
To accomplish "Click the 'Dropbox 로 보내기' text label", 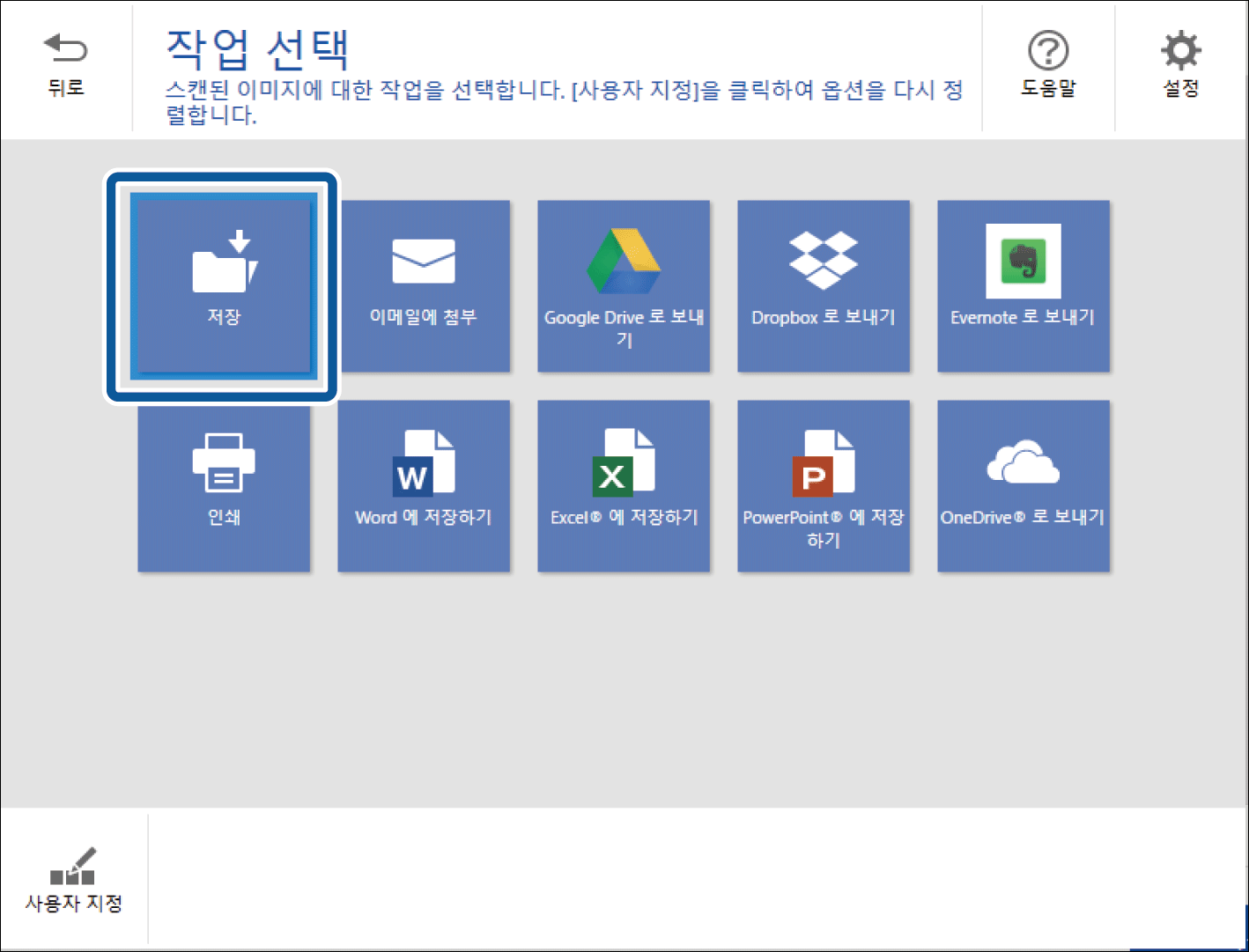I will pos(823,317).
